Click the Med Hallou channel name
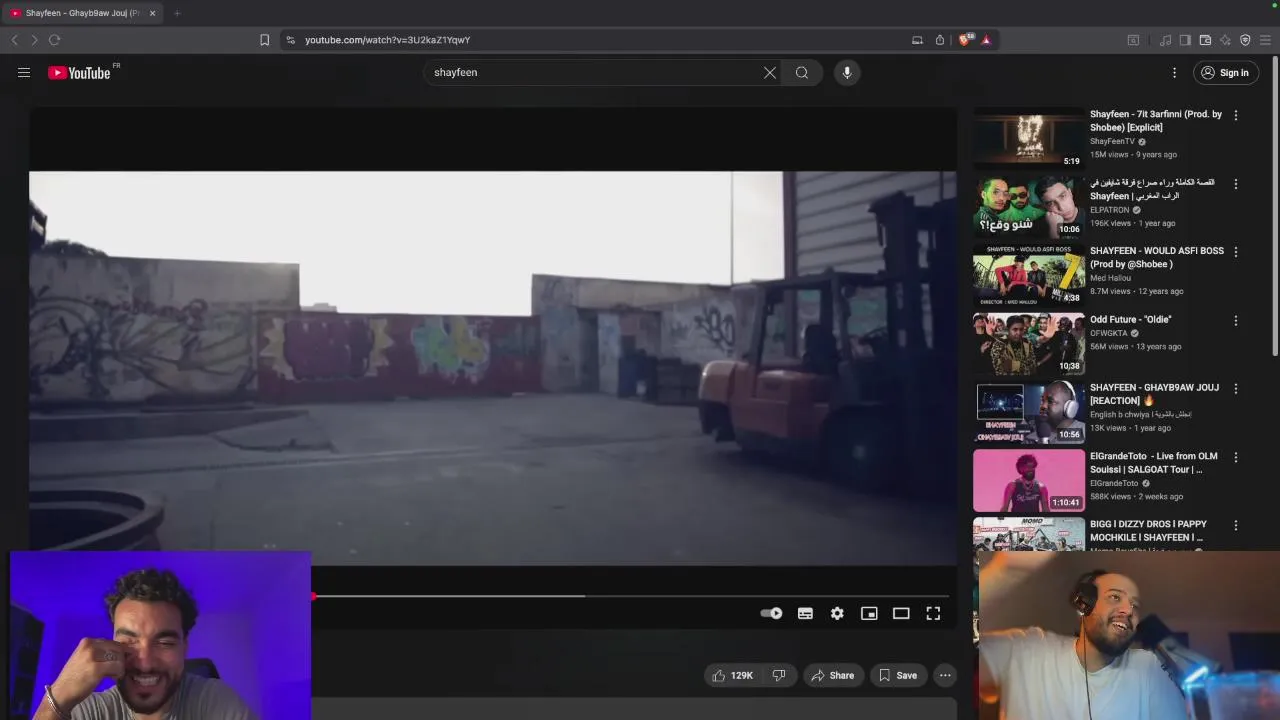Screen dimensions: 1280x720 point(1110,278)
